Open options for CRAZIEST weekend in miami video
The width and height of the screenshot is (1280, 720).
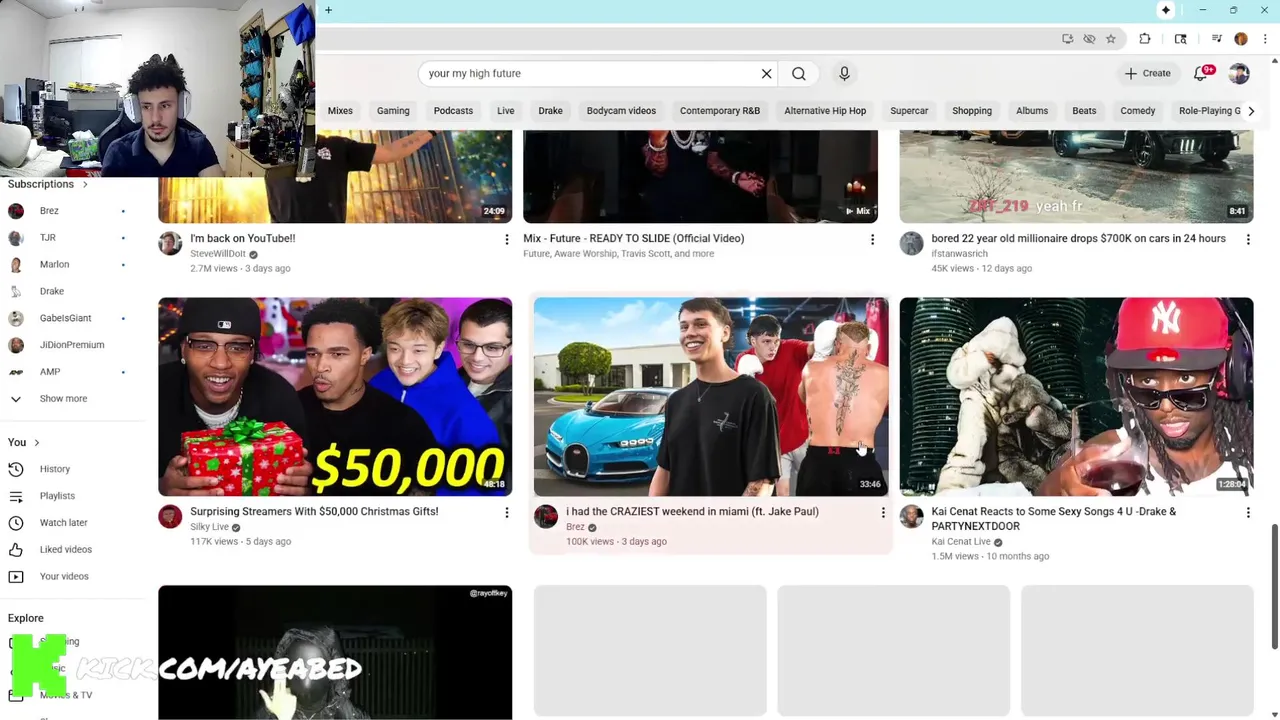tap(883, 513)
